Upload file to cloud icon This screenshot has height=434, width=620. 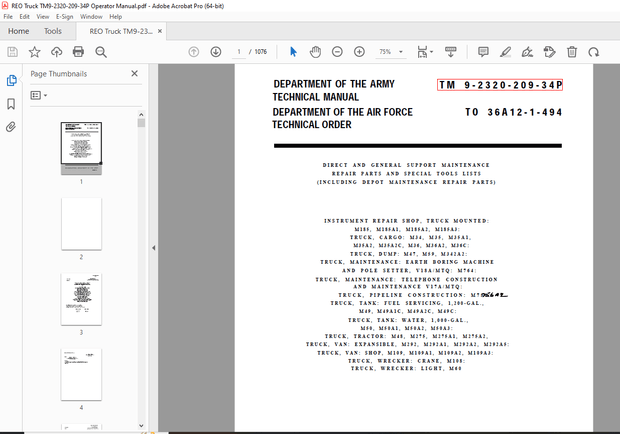tap(57, 52)
